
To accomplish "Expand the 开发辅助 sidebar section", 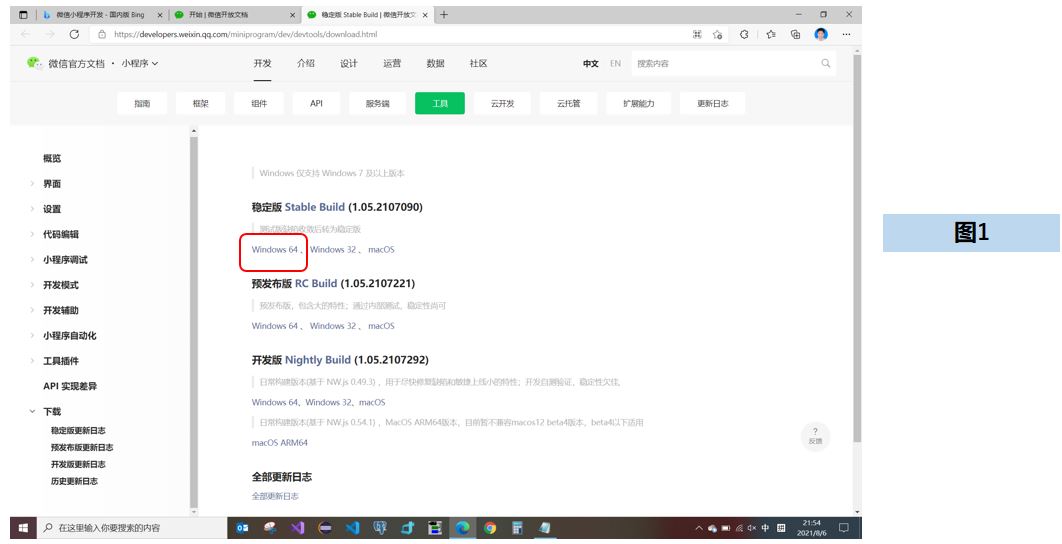I will [x=61, y=310].
